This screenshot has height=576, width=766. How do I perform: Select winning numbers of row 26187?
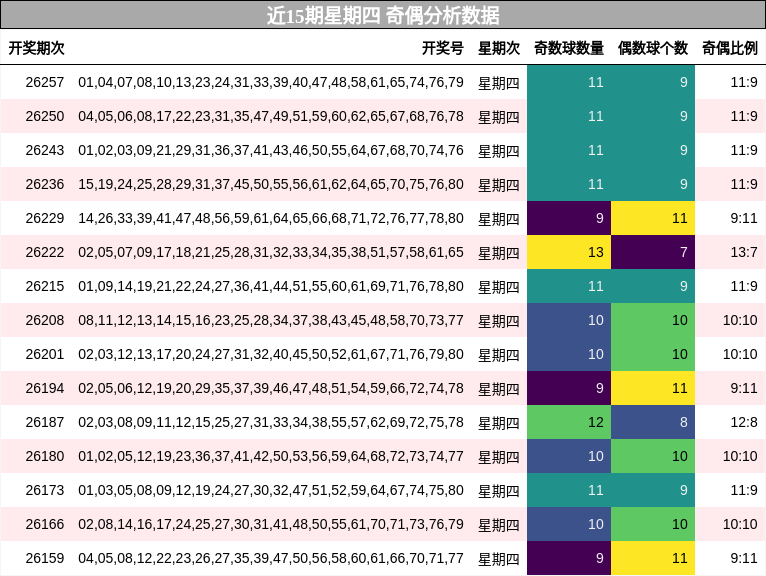[x=271, y=422]
